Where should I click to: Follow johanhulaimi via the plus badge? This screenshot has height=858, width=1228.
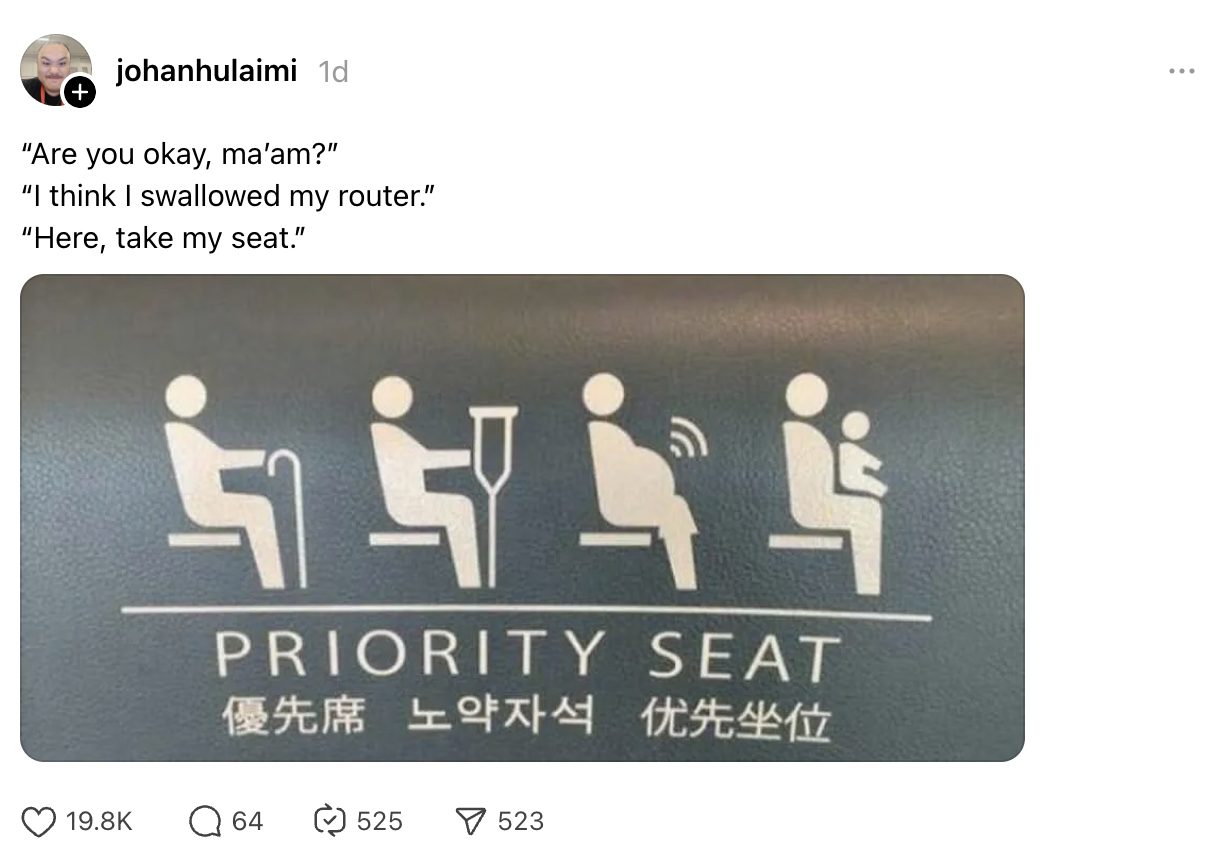tap(80, 93)
